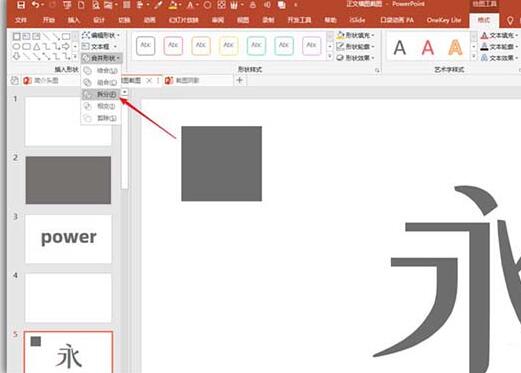The width and height of the screenshot is (521, 373).
Task: Open 文本效果 (Text Effects) dropdown
Action: [x=499, y=58]
